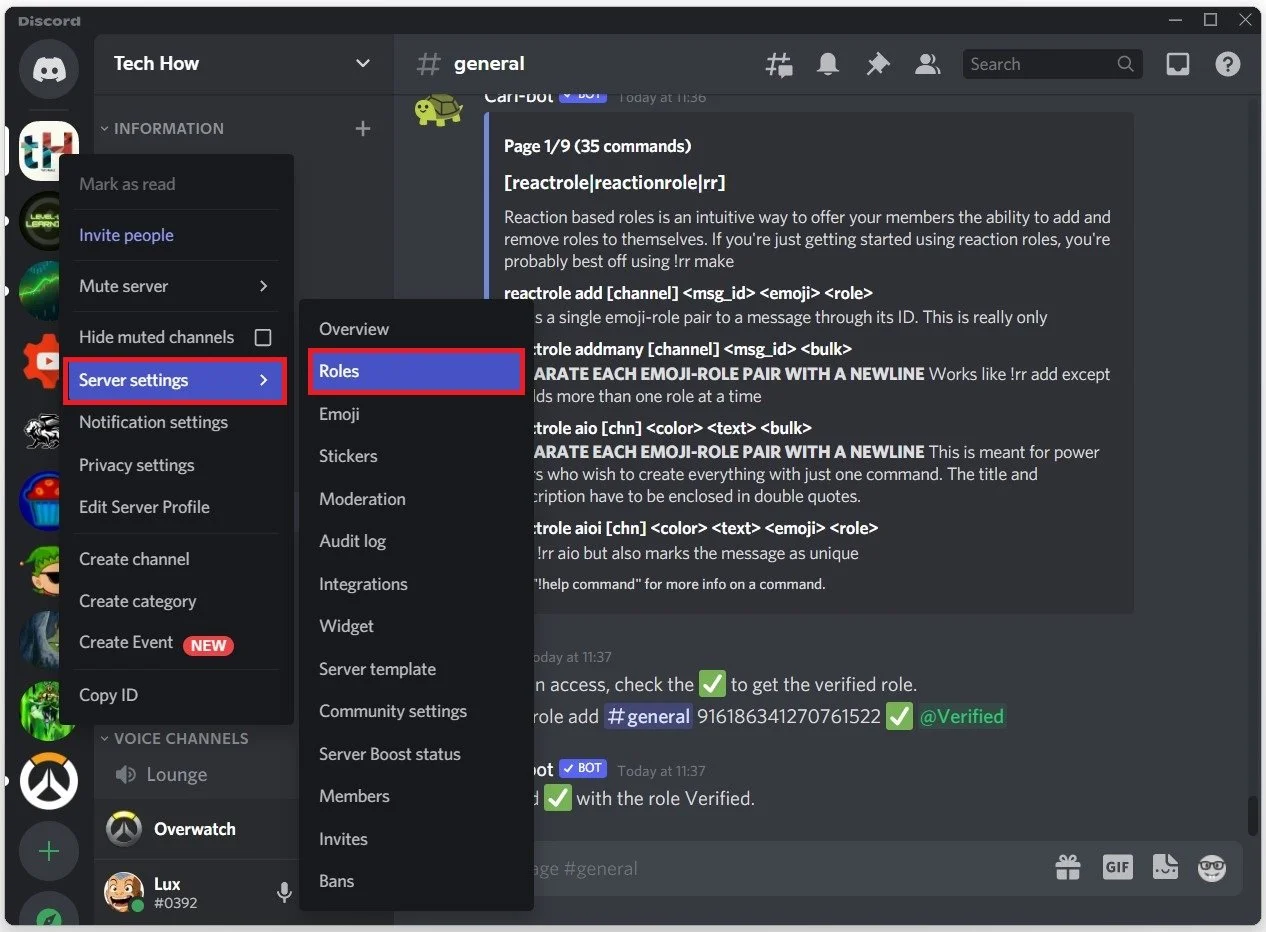Screen dimensions: 1266x932
Task: Click the message input box
Action: coord(790,868)
